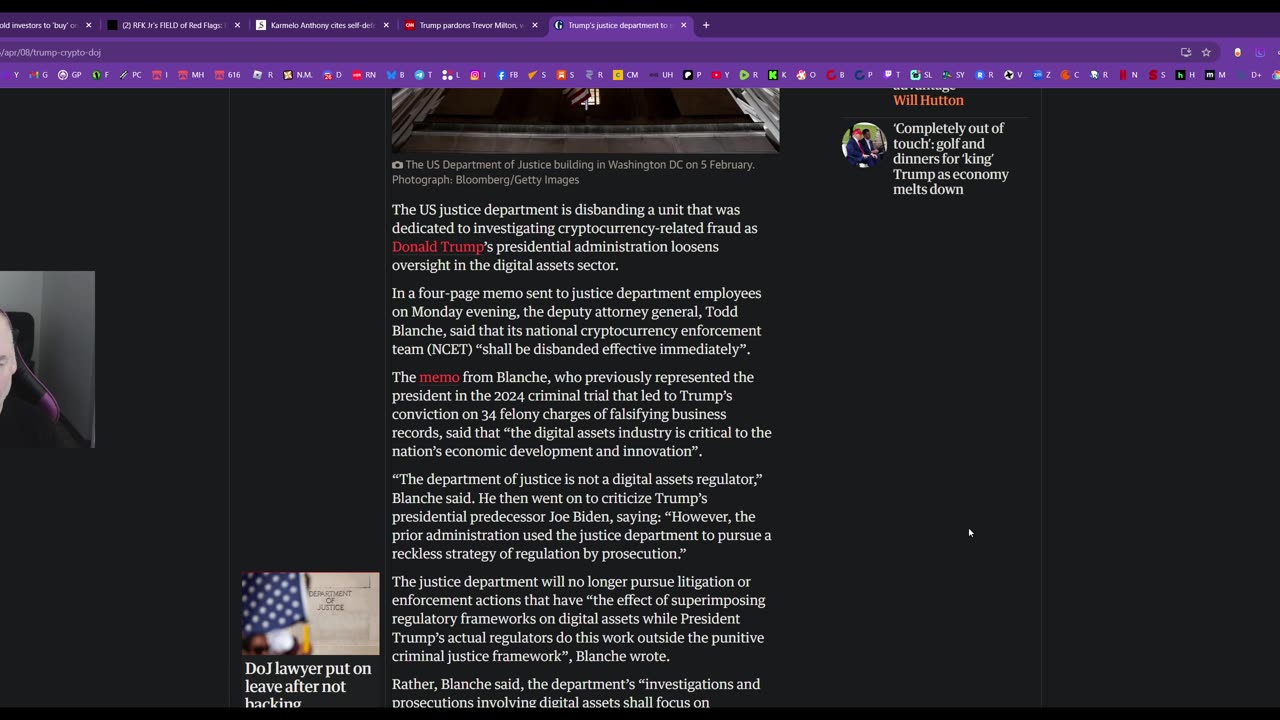Select the Trump's justice department tab
Image resolution: width=1280 pixels, height=720 pixels.
click(x=618, y=25)
